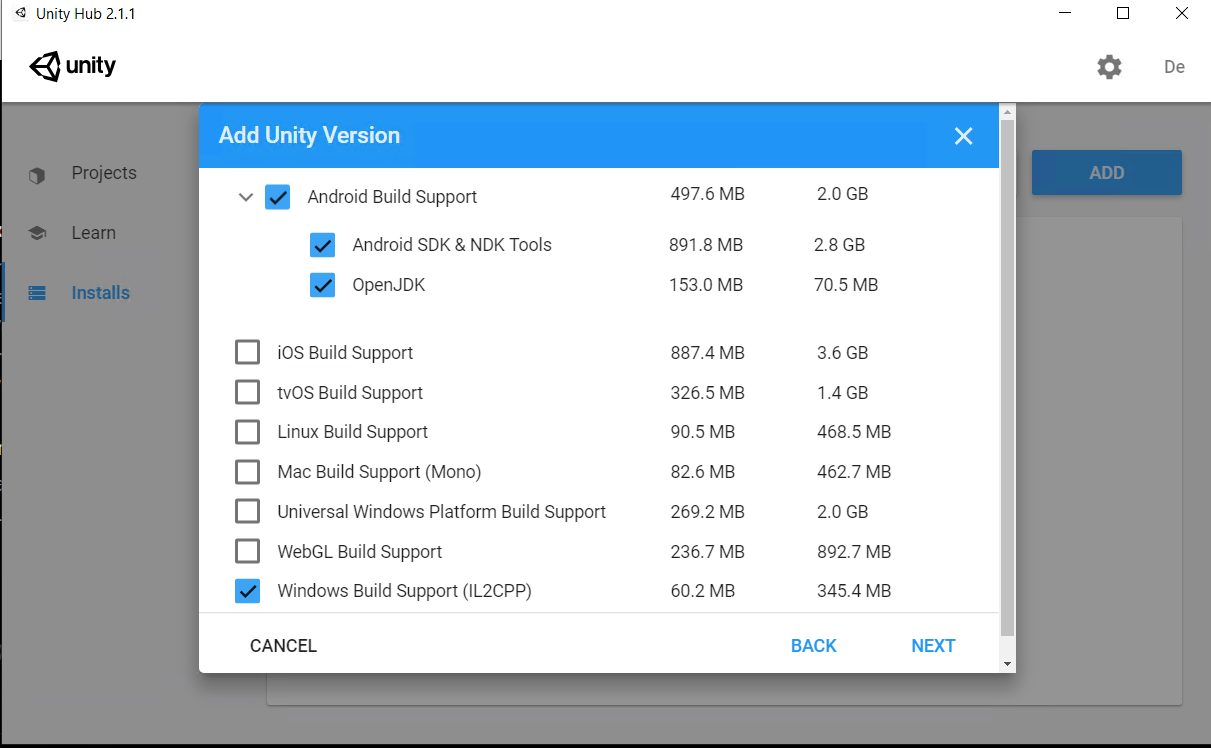Click the OpenJDK label text
This screenshot has height=748, width=1211.
[x=389, y=285]
